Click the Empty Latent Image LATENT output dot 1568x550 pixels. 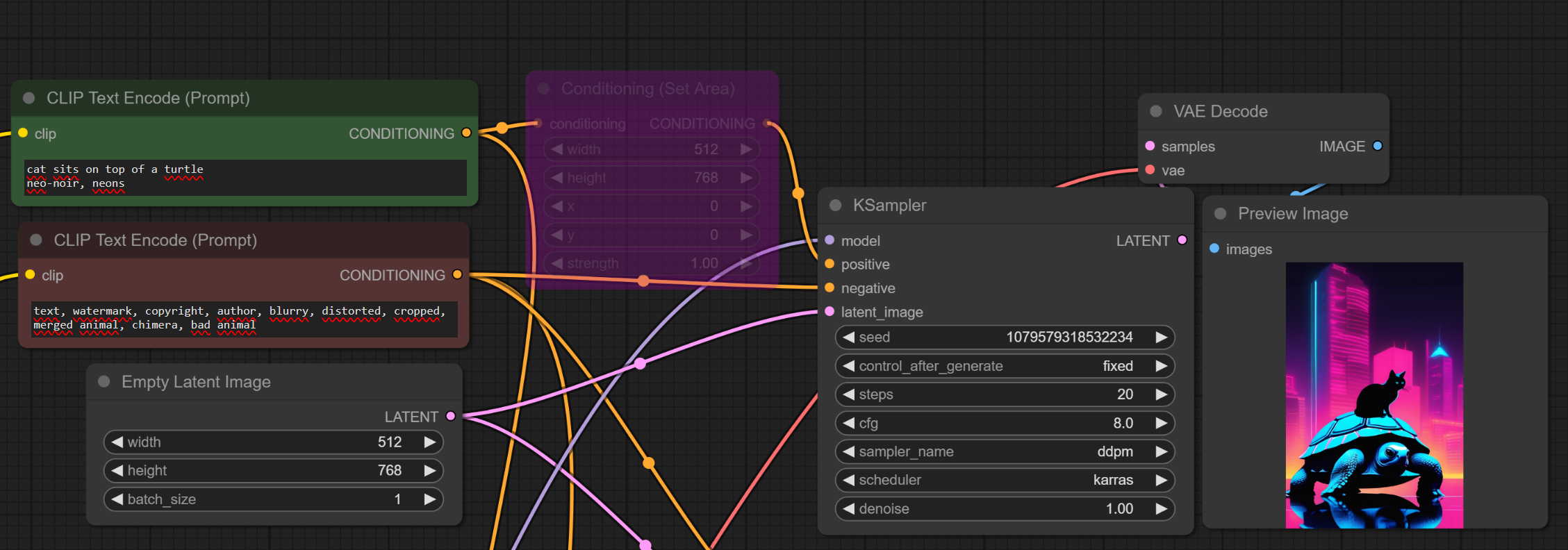point(450,416)
